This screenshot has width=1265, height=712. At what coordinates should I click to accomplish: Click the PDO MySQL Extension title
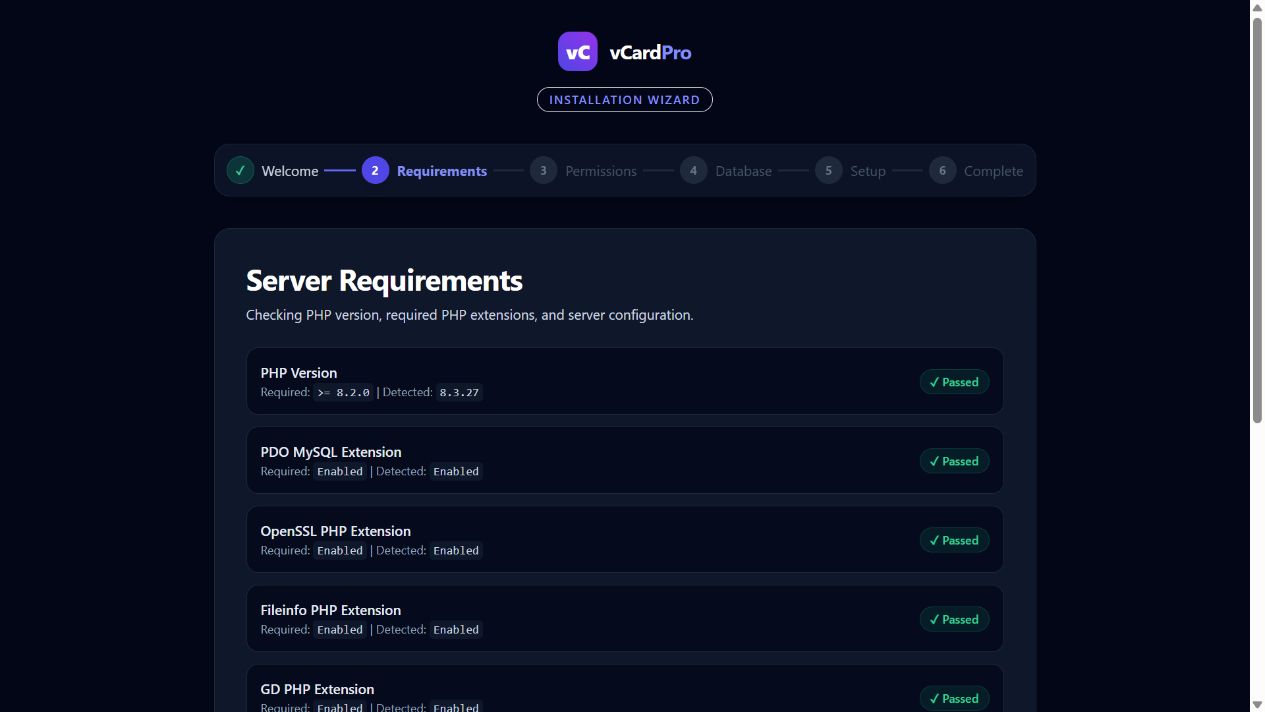(x=331, y=452)
